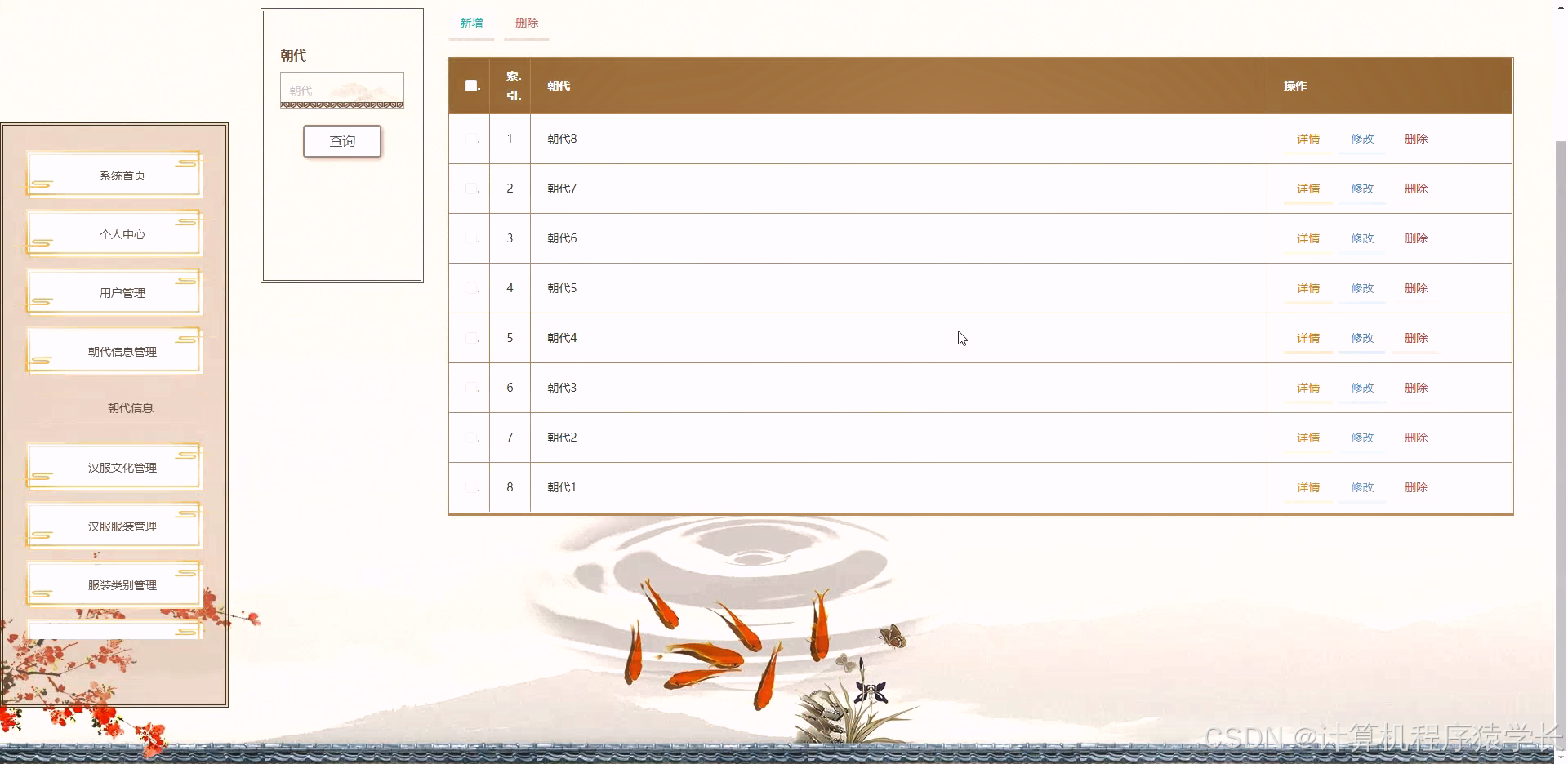Click 删除 for 朝代7

1416,189
